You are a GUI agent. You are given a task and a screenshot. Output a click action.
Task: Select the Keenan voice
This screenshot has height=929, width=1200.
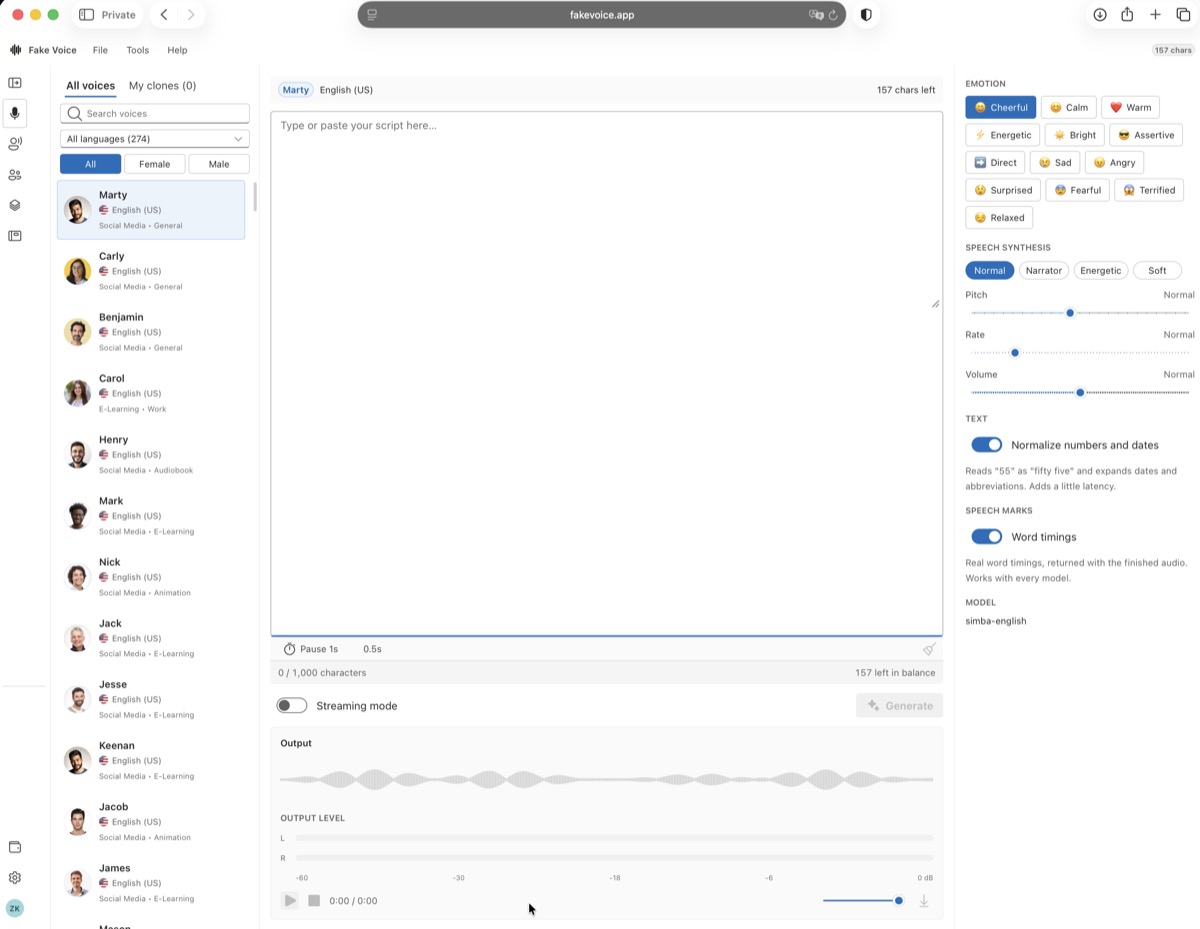[151, 761]
